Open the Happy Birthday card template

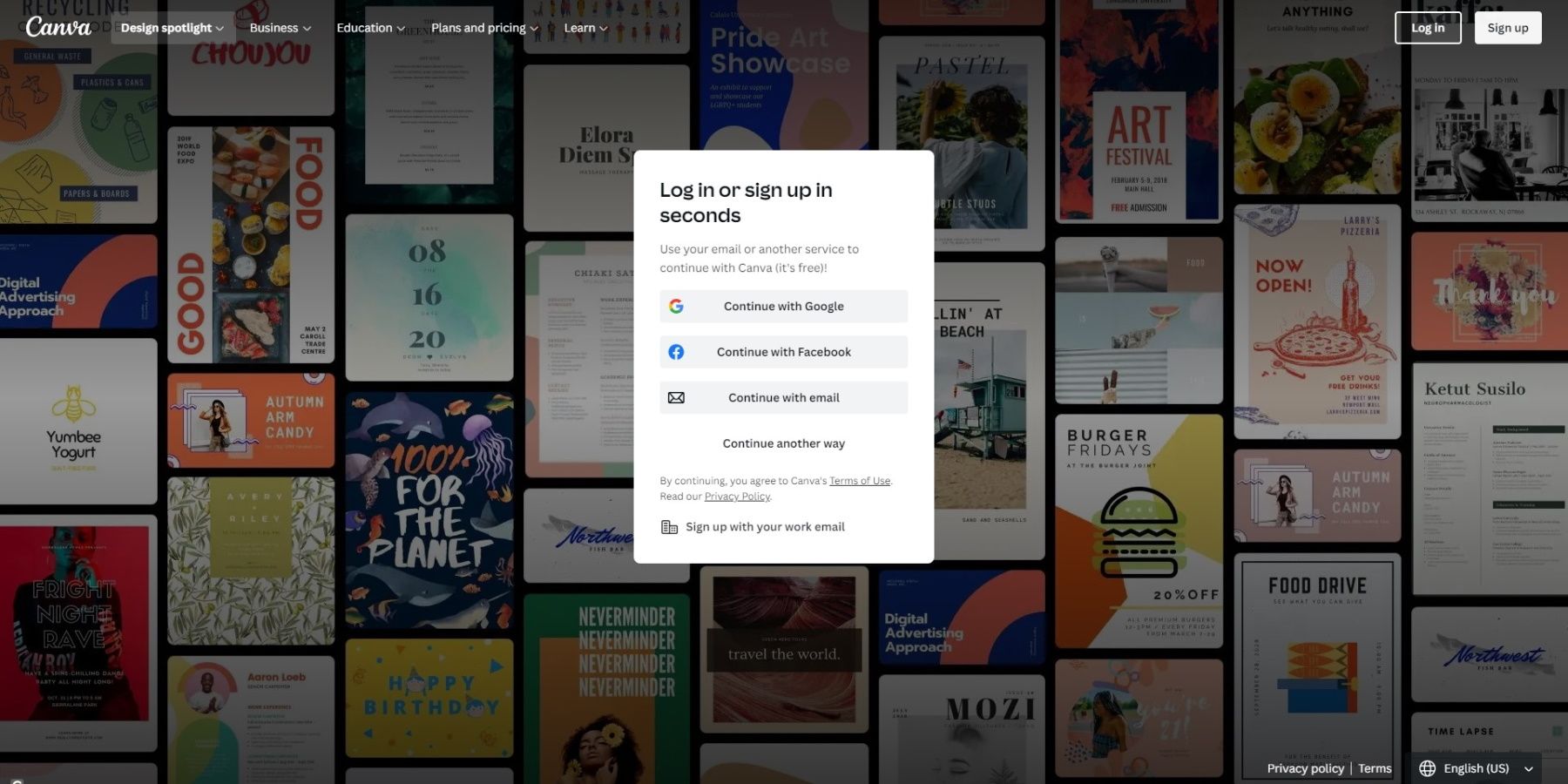pyautogui.click(x=429, y=699)
